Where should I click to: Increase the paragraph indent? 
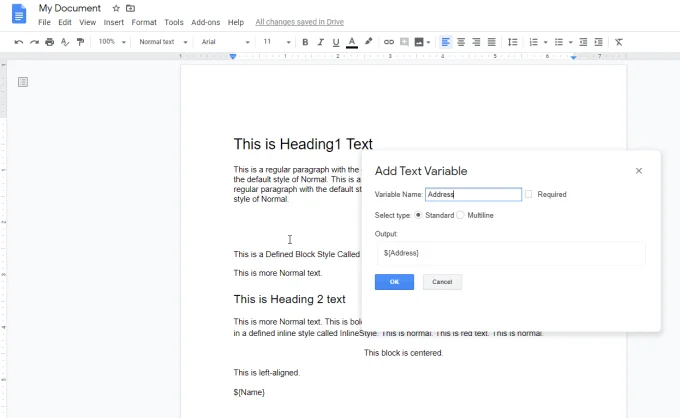pos(598,42)
